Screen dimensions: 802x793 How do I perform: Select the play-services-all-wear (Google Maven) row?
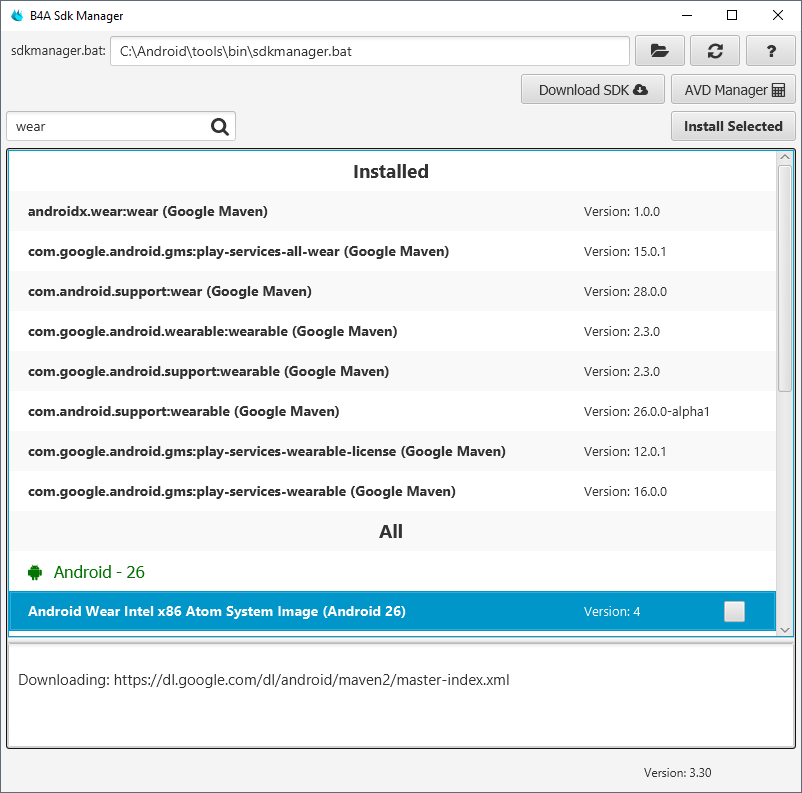(x=392, y=251)
